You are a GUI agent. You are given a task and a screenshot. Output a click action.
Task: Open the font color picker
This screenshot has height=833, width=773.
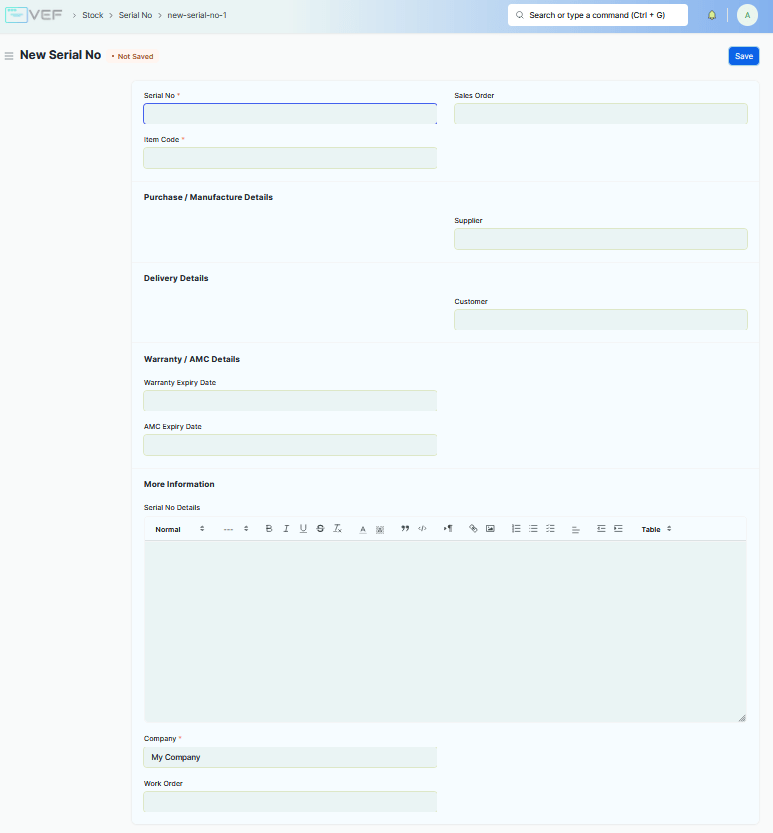[363, 529]
